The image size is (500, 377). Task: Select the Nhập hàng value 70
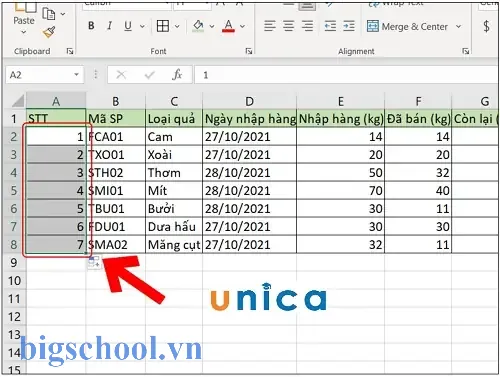[x=341, y=191]
